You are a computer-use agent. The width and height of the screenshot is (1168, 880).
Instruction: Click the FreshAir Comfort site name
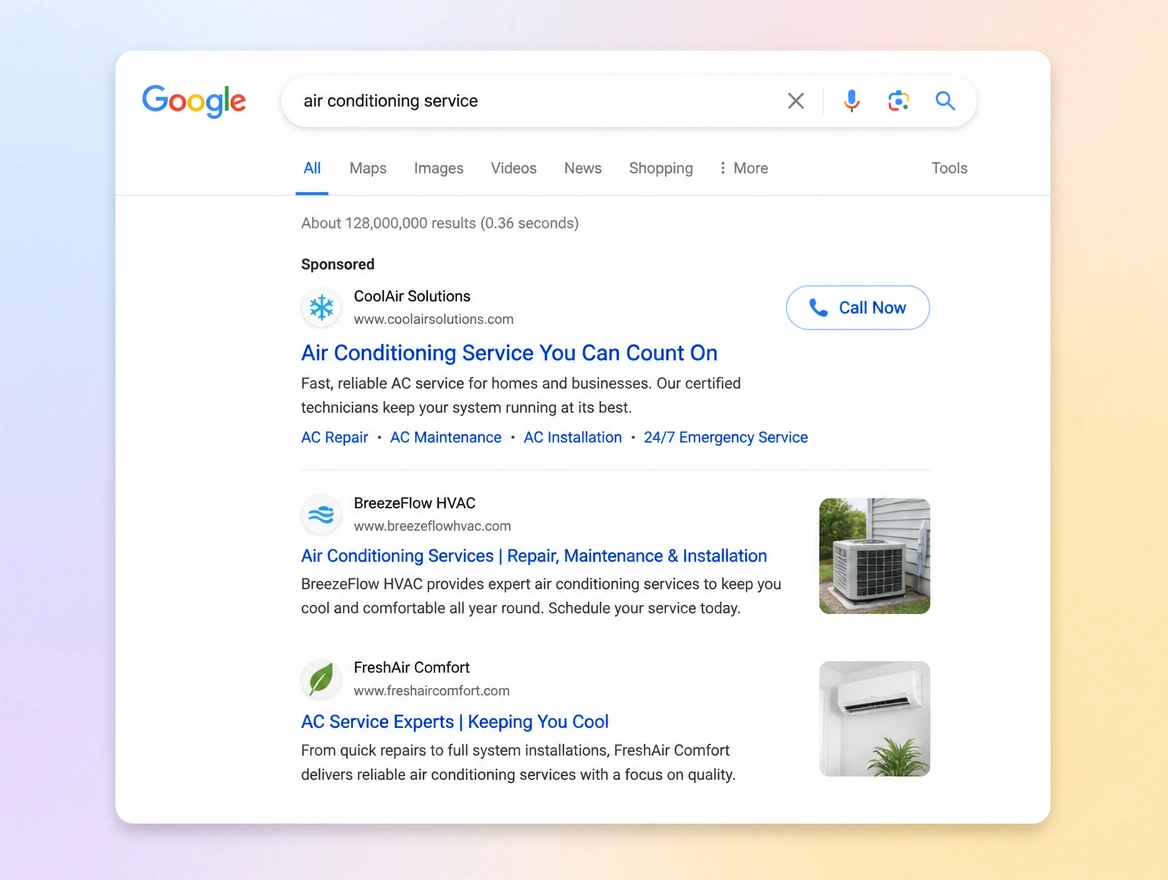(411, 667)
